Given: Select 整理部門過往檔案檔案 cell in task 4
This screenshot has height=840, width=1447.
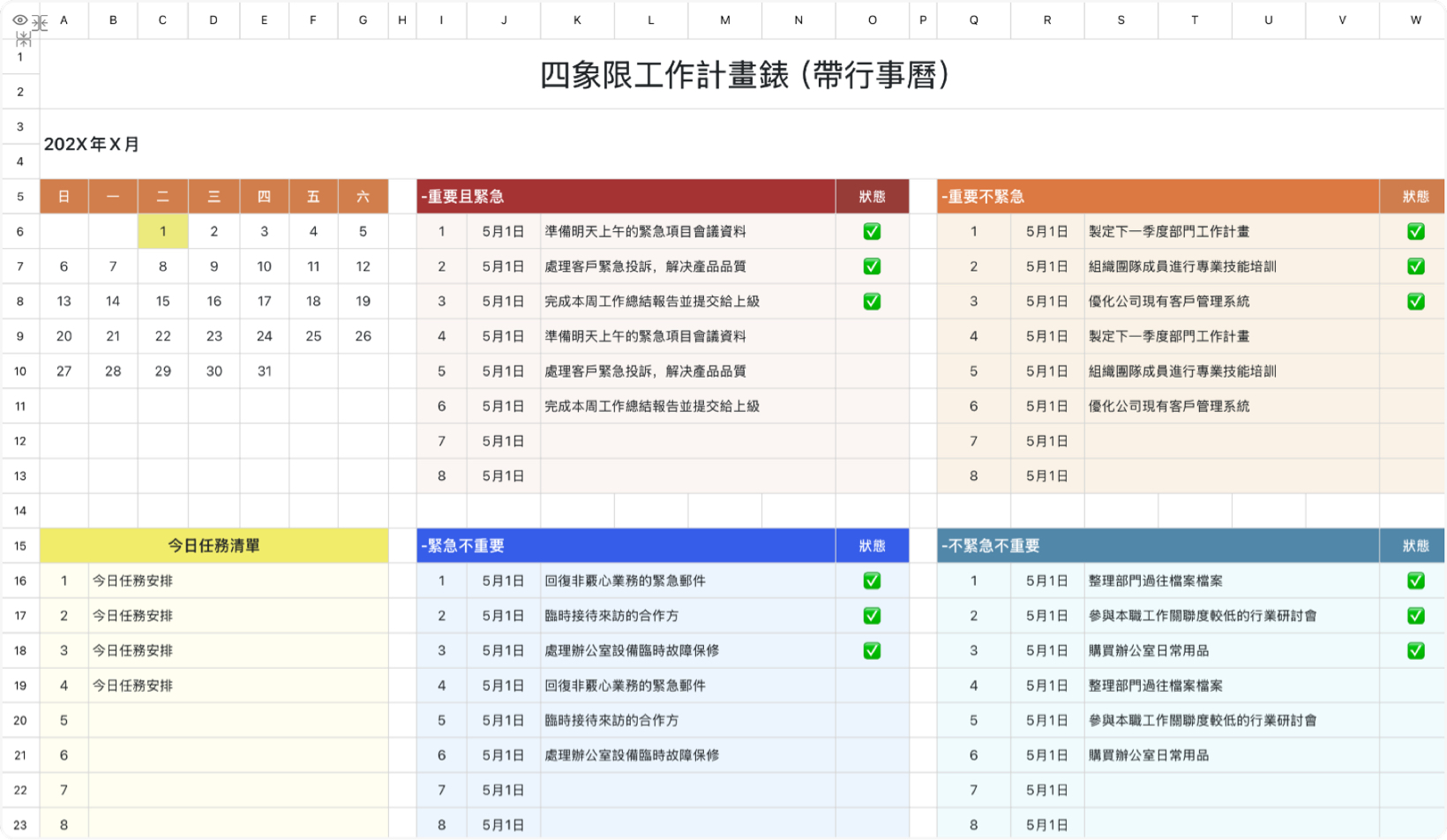Looking at the screenshot, I should [x=1232, y=686].
